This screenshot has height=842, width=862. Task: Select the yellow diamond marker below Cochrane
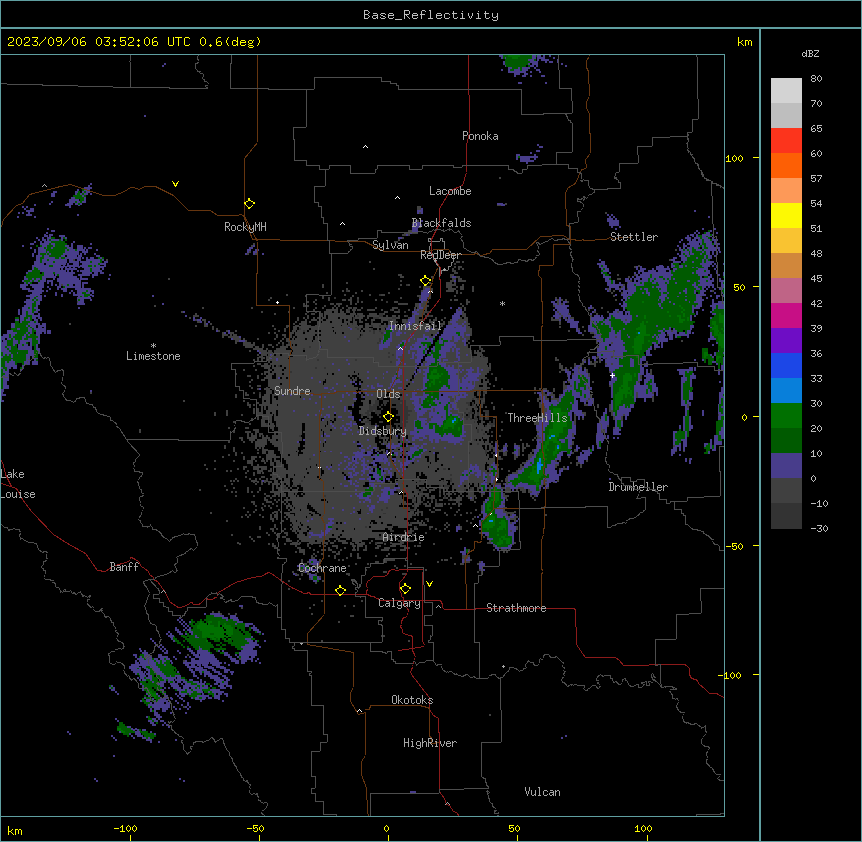click(341, 590)
